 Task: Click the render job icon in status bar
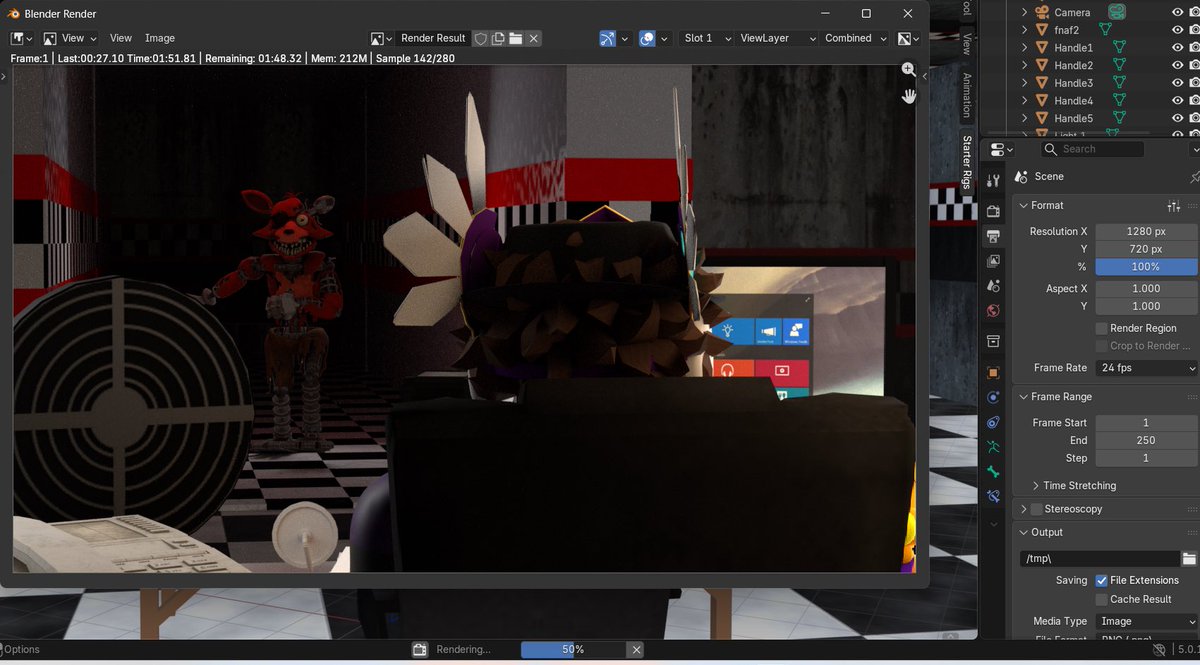421,649
